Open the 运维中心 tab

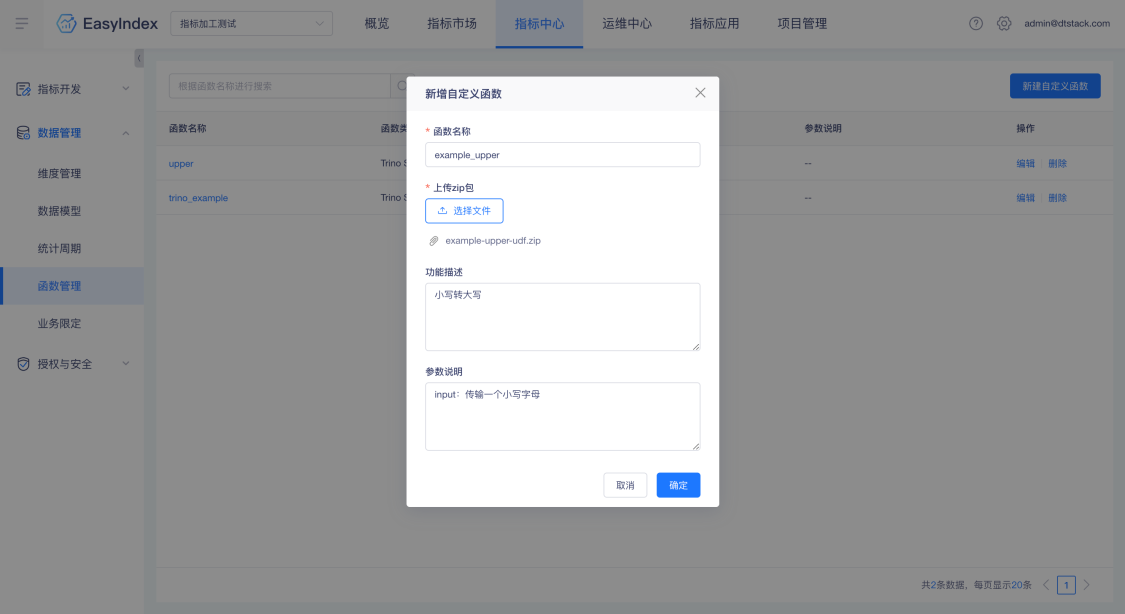click(627, 24)
